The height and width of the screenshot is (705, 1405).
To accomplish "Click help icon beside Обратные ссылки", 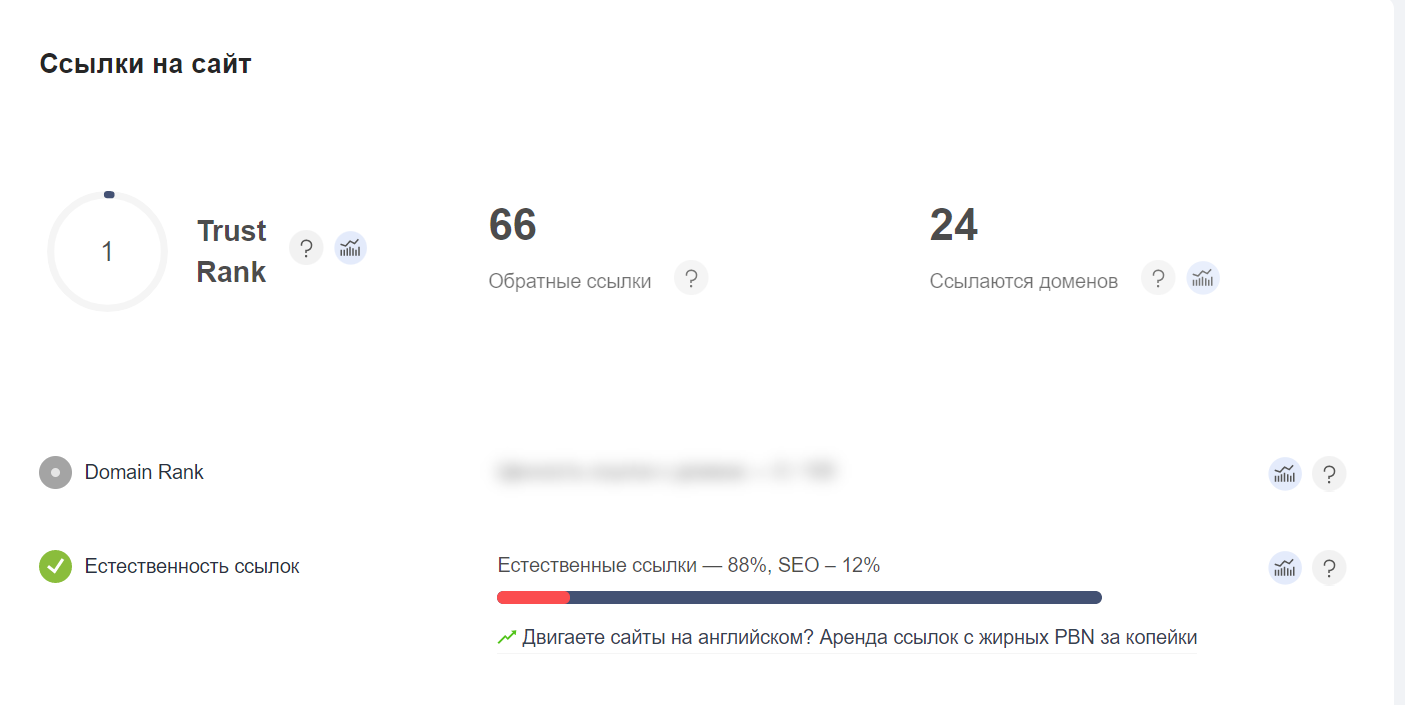I will coord(691,278).
